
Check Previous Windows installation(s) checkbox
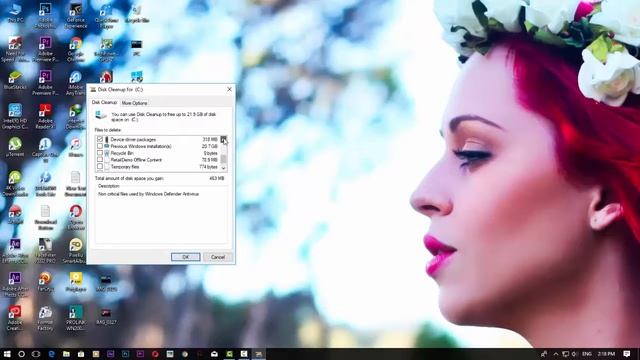pos(100,146)
